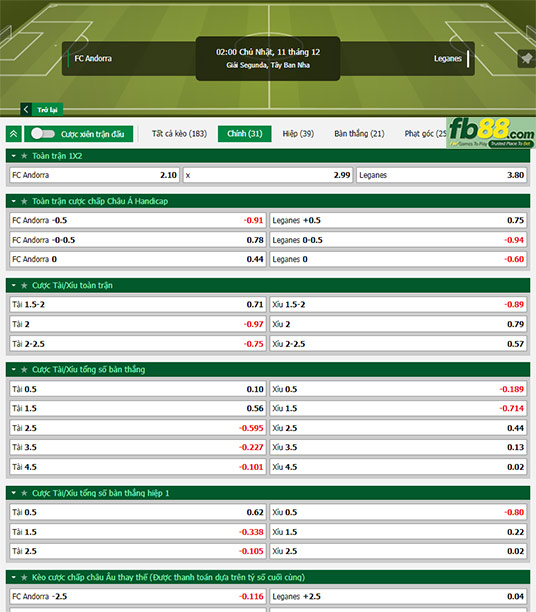Select FC Andorra -2.5 at -0.116
The width and height of the screenshot is (536, 612).
(x=138, y=596)
